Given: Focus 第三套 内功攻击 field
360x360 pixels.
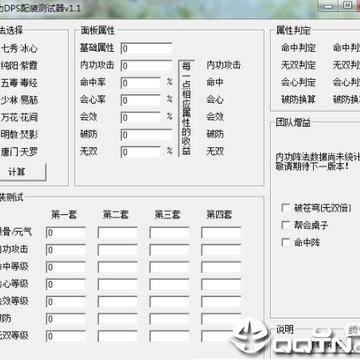Looking at the screenshot, I should (169, 250).
